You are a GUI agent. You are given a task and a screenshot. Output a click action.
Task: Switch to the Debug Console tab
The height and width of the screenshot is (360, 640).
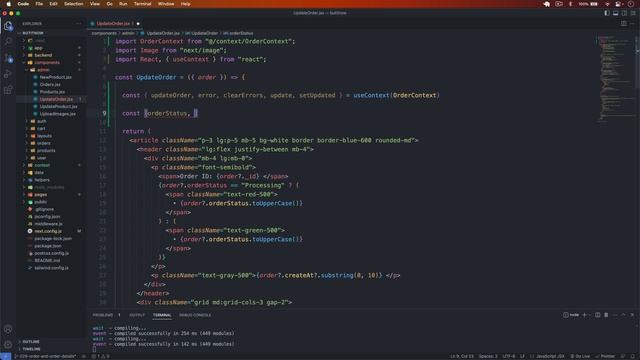[x=195, y=315]
